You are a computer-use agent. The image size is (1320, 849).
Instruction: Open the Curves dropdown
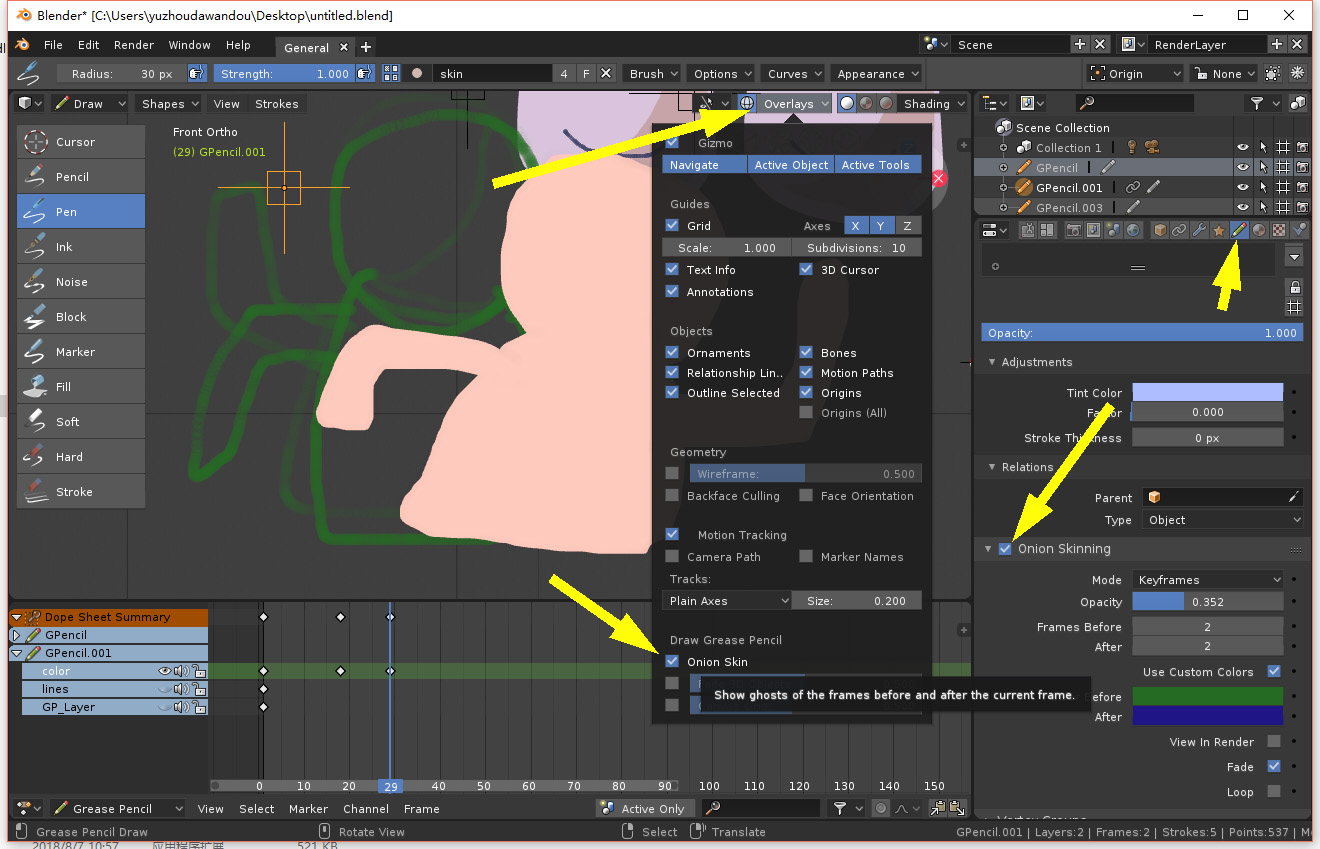pos(794,74)
